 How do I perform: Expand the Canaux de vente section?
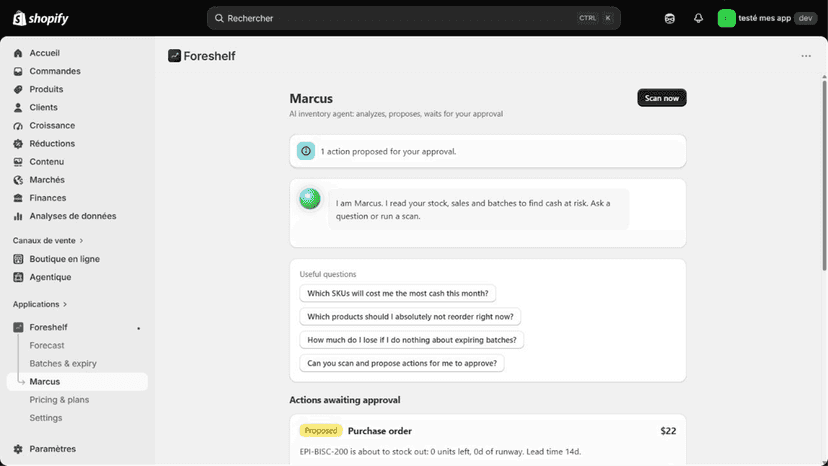point(48,240)
